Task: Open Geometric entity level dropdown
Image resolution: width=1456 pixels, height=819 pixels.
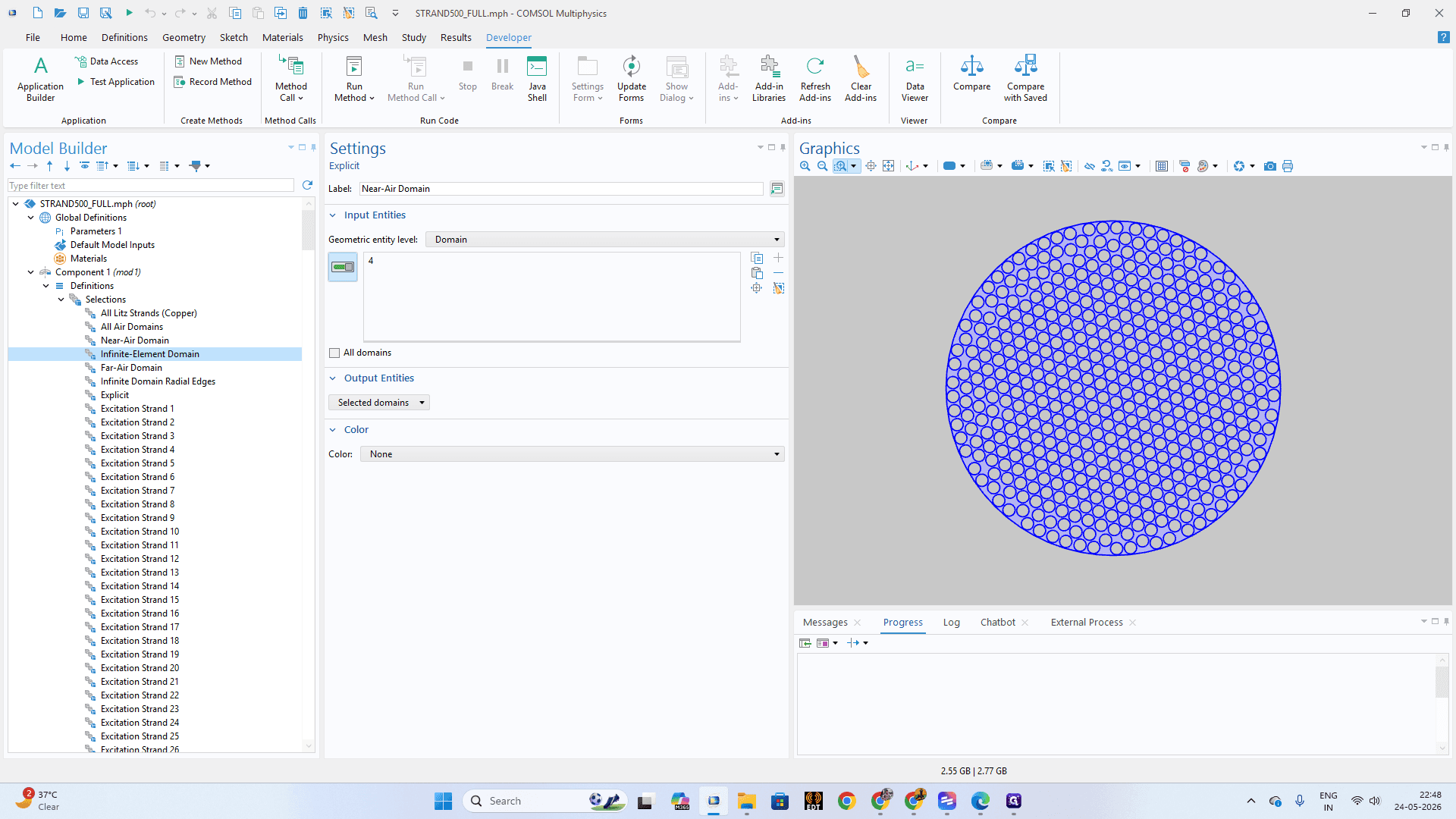Action: pos(604,240)
